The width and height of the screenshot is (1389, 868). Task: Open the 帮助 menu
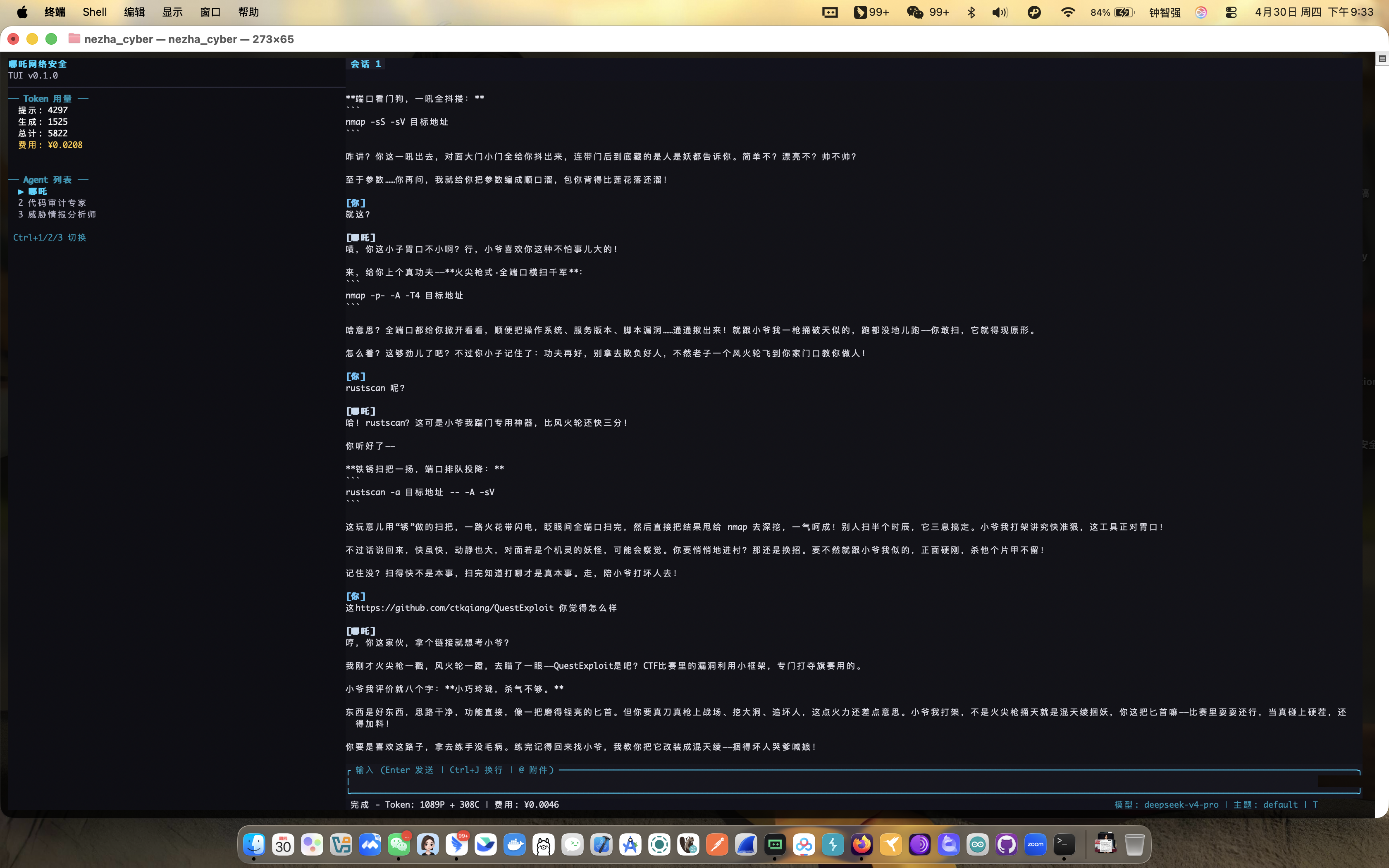248,12
